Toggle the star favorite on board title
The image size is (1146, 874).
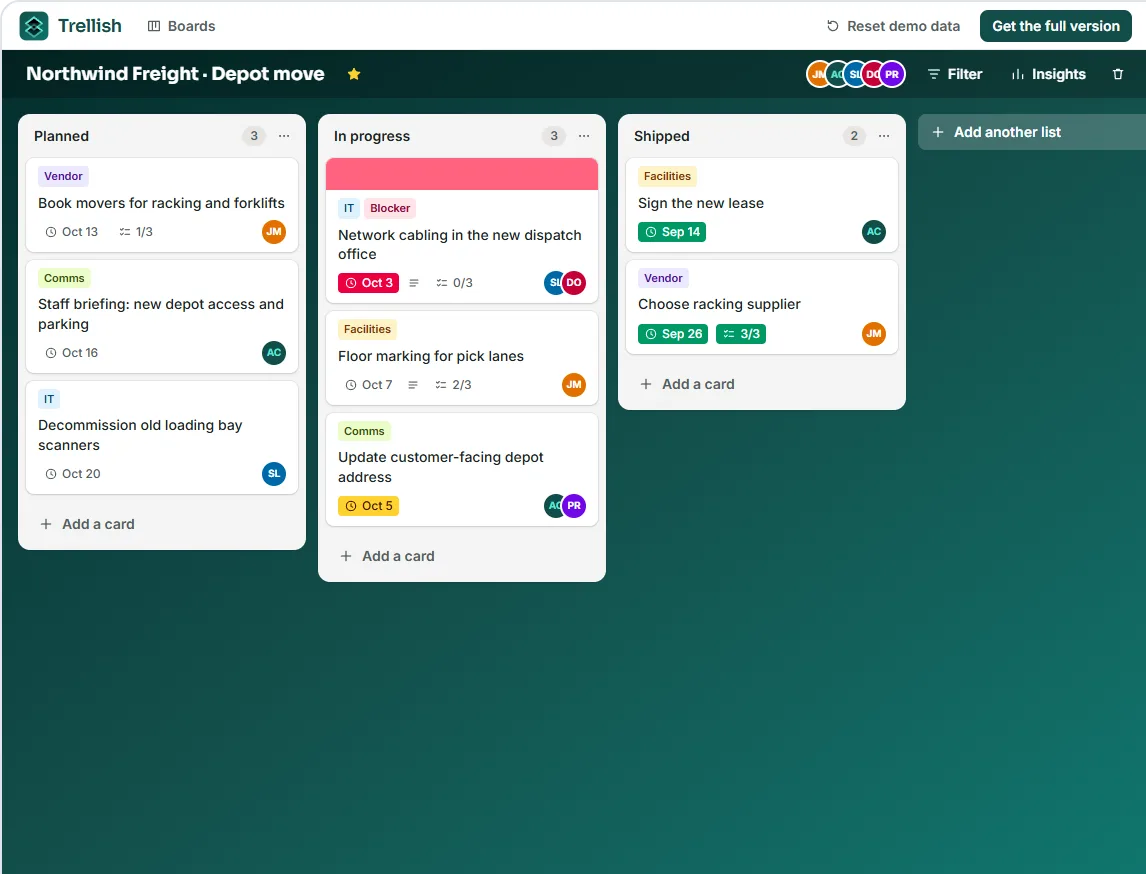pos(354,74)
